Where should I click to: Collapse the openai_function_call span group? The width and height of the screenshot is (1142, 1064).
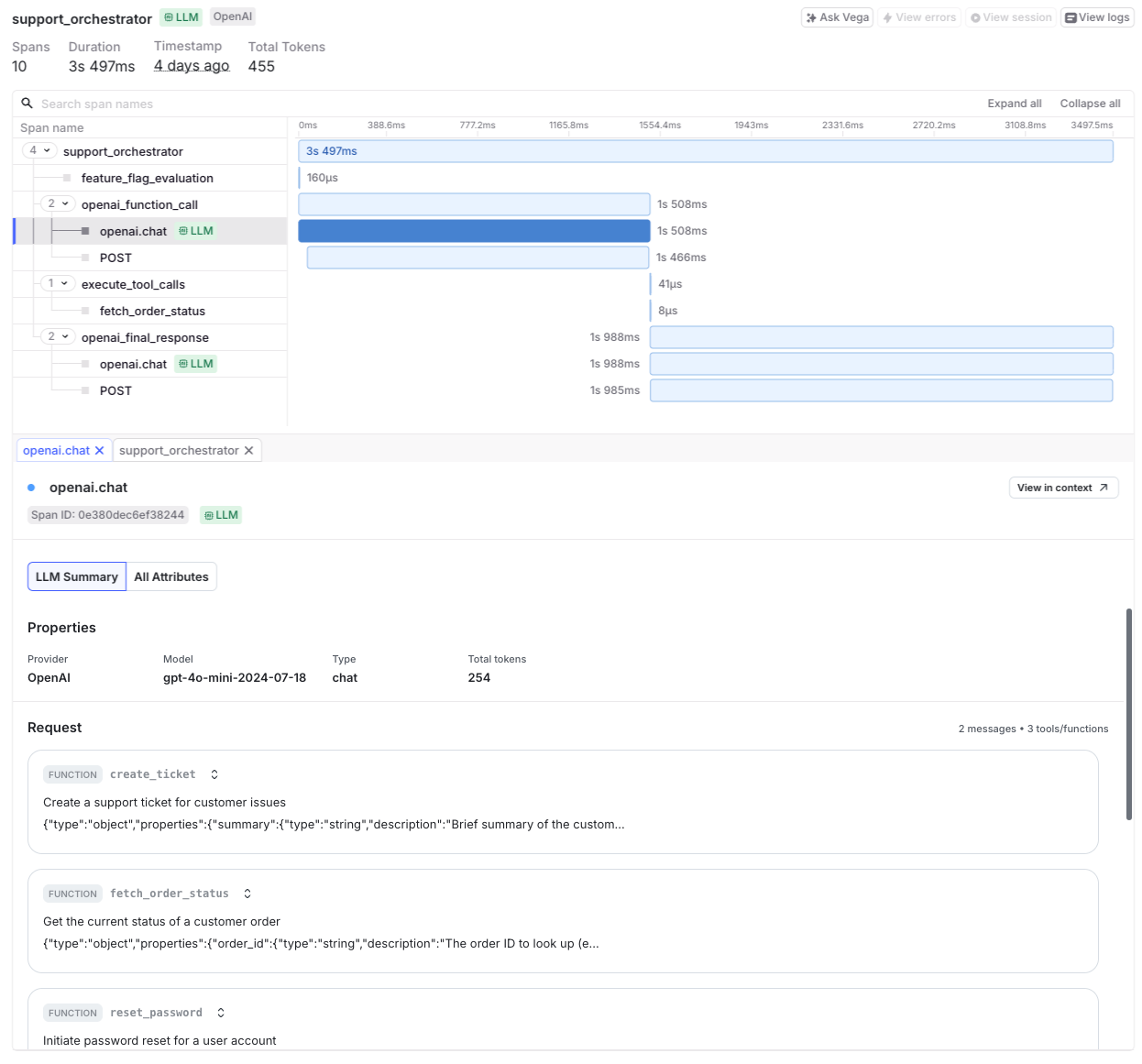click(x=64, y=203)
